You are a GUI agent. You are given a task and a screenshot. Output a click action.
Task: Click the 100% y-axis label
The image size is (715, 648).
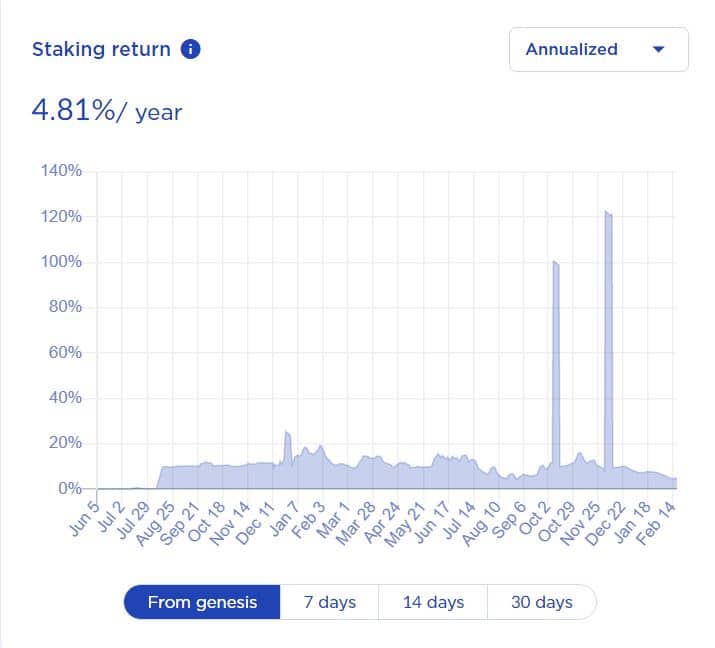[x=61, y=262]
